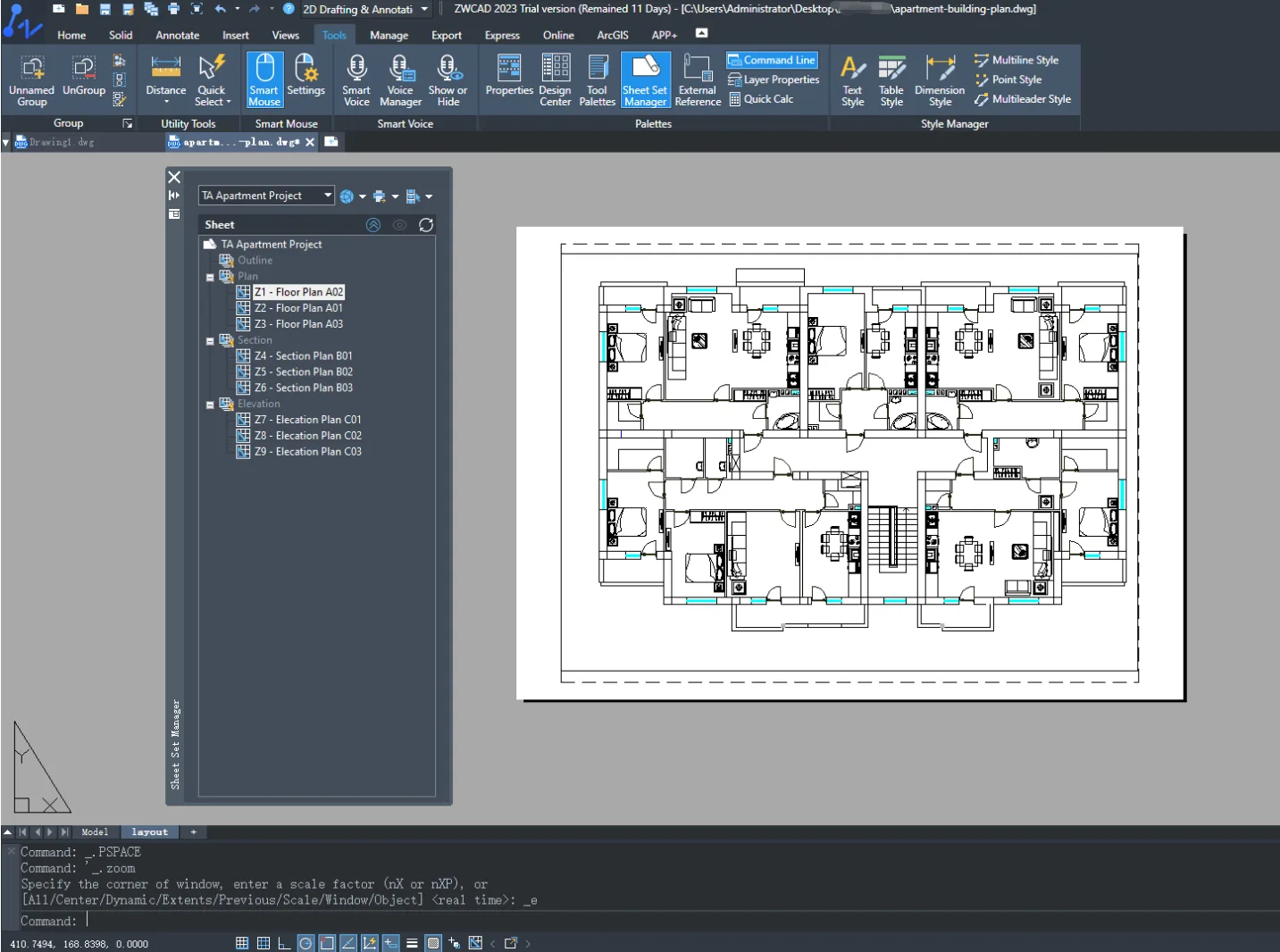Collapse the Elevation subset node
Viewport: 1280px width, 952px height.
pyautogui.click(x=210, y=405)
